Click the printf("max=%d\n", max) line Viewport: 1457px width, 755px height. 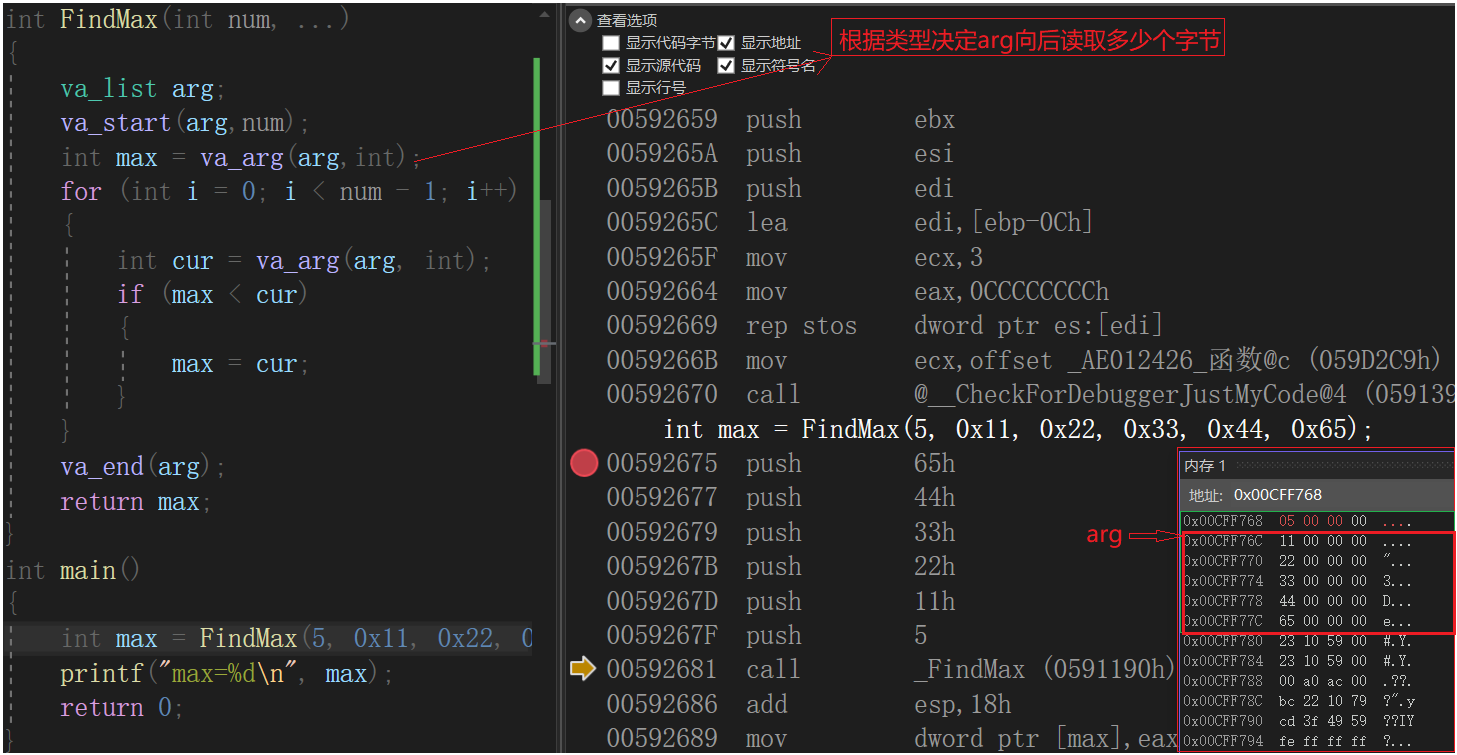226,674
